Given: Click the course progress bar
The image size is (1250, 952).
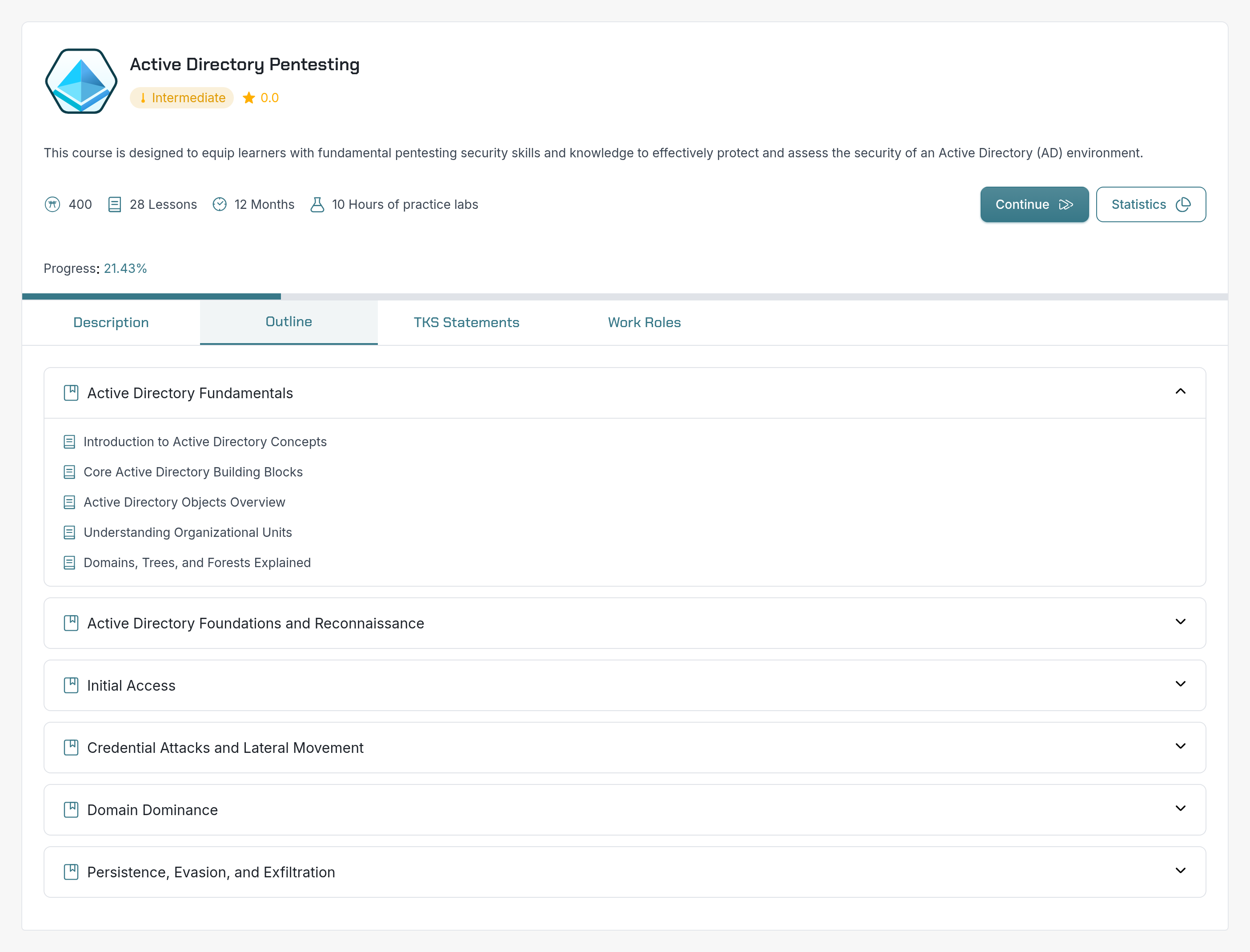Looking at the screenshot, I should coord(625,296).
